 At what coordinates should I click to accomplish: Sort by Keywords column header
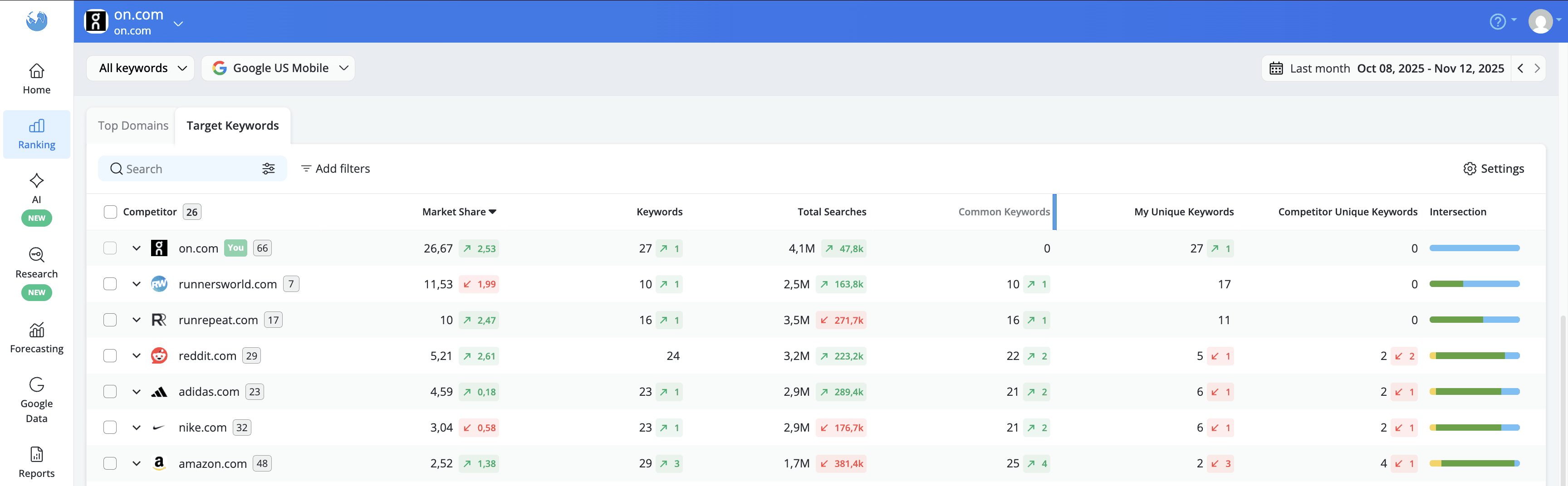tap(659, 212)
